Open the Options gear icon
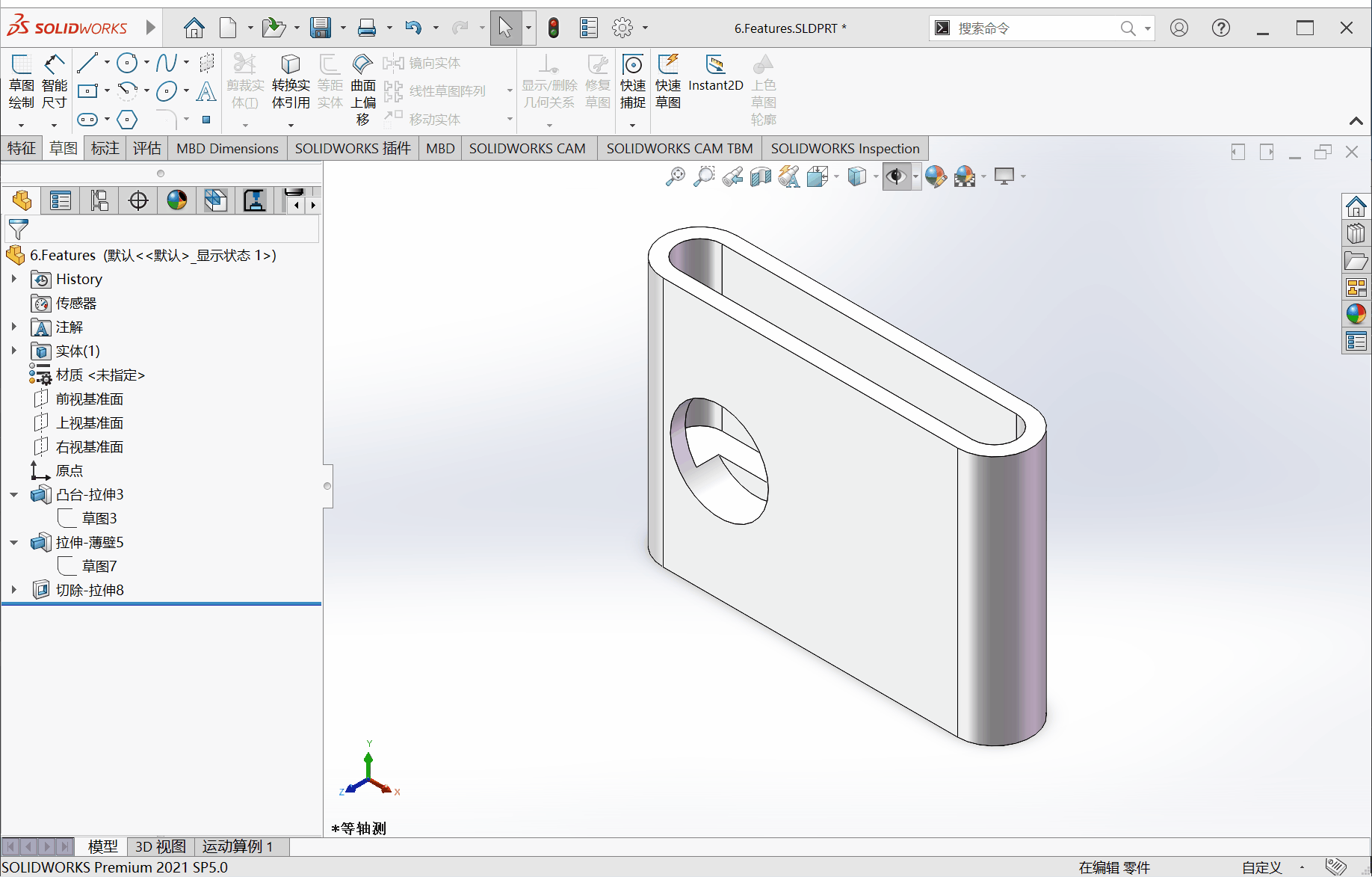Viewport: 1372px width, 877px height. tap(622, 28)
